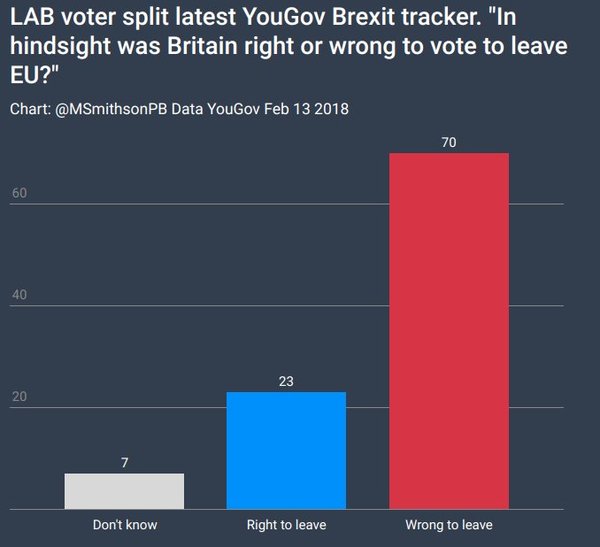Click the 40 y-axis tick label
The height and width of the screenshot is (547, 600).
[19, 296]
